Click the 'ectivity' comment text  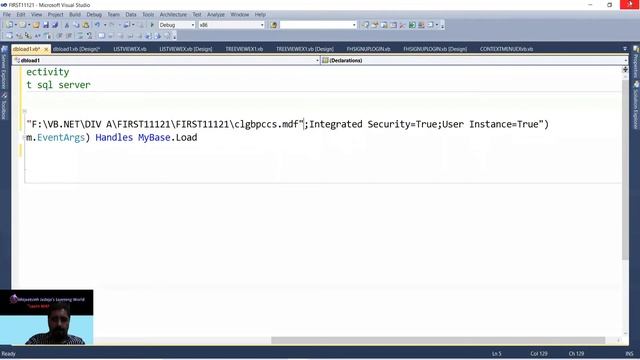pyautogui.click(x=48, y=72)
